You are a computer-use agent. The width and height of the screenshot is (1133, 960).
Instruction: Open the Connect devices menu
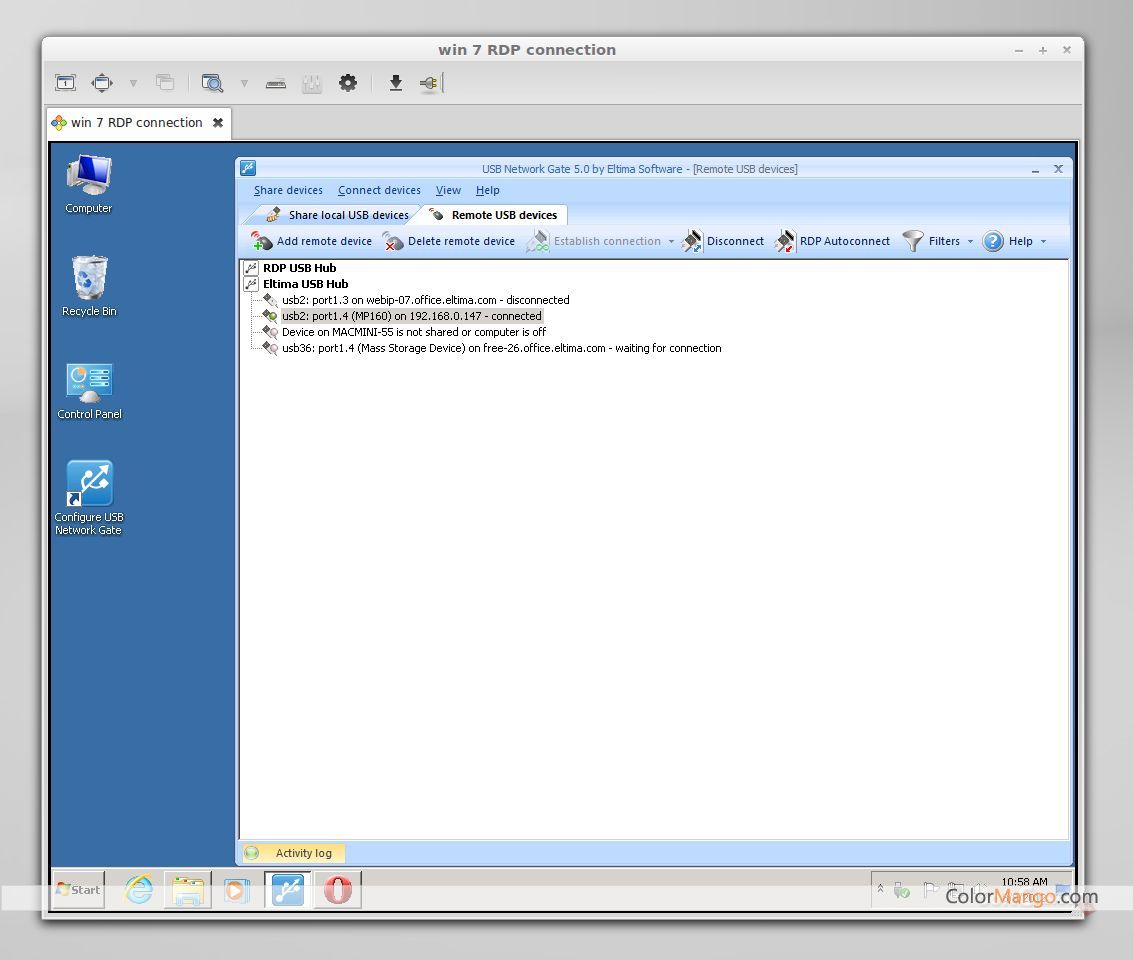tap(379, 190)
